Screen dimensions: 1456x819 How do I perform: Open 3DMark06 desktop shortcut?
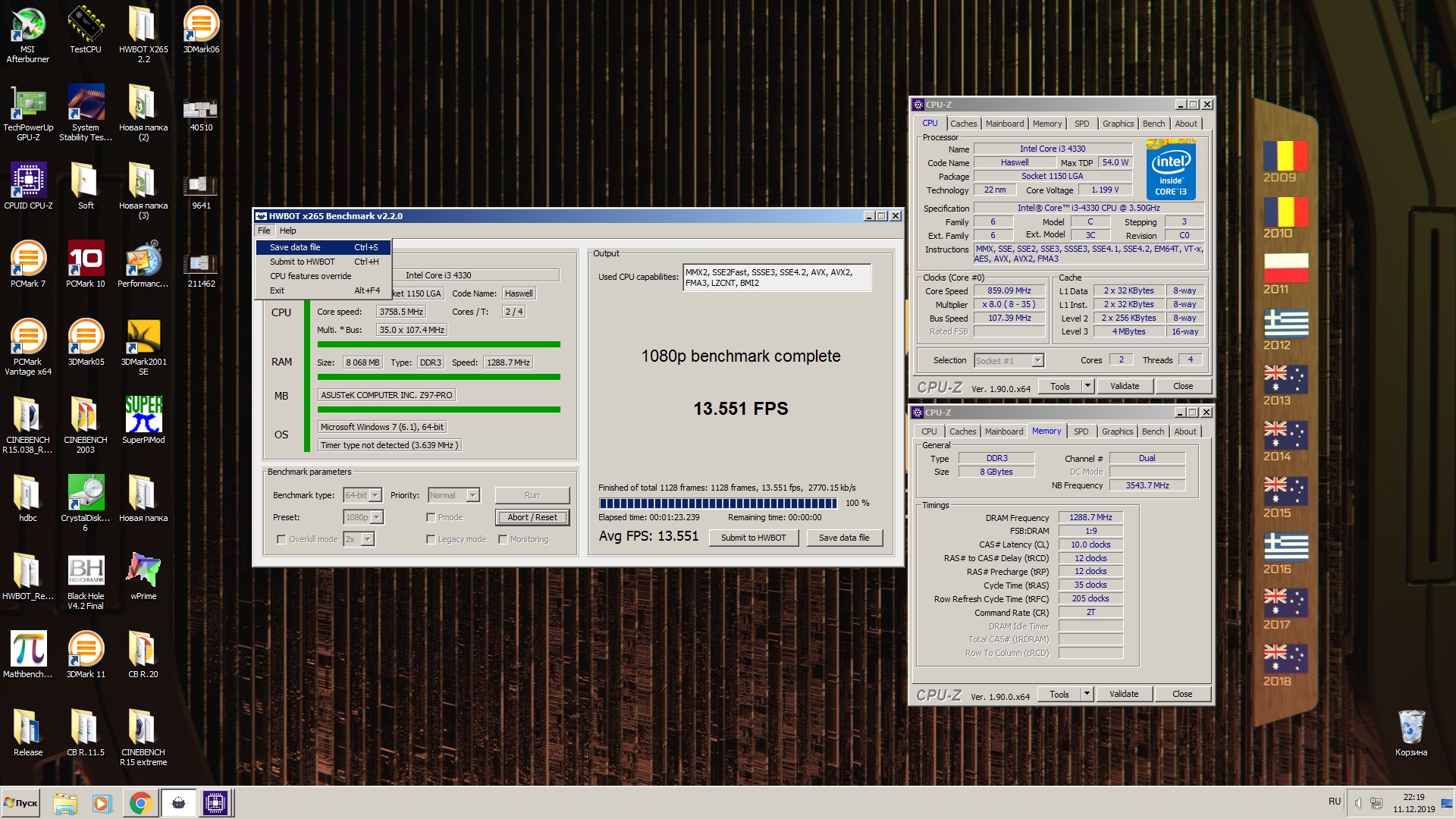pos(201,30)
